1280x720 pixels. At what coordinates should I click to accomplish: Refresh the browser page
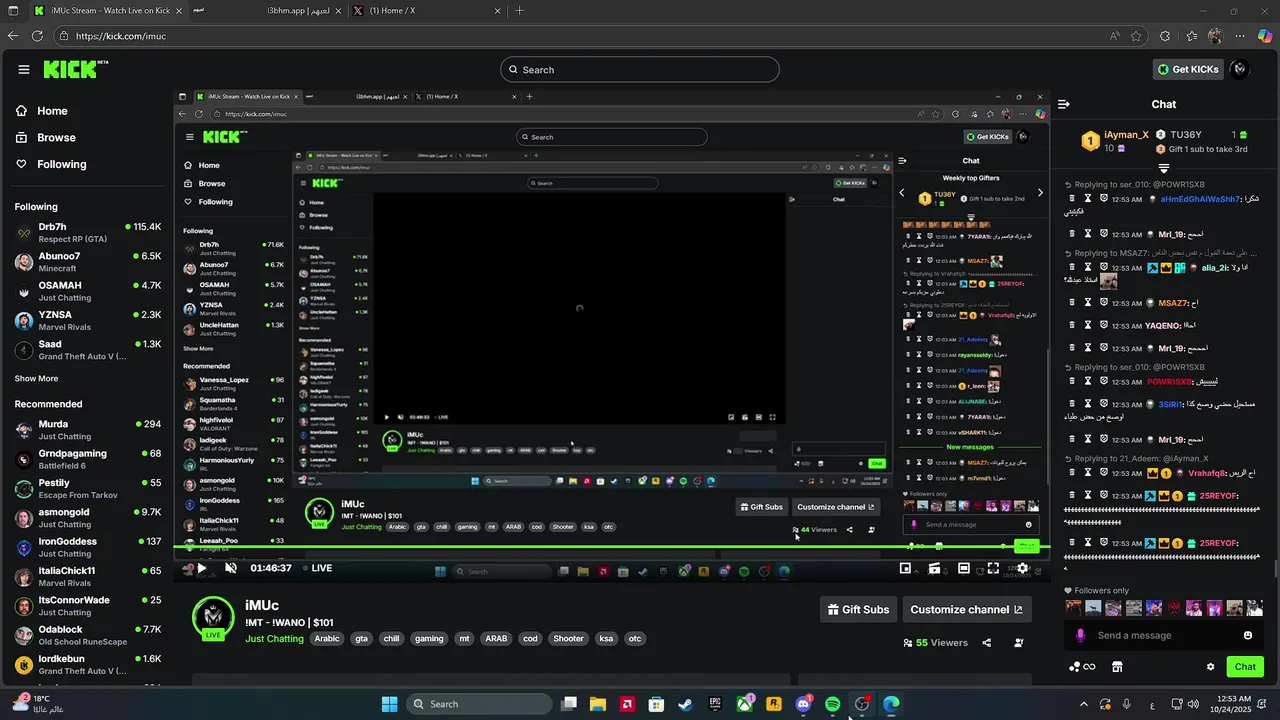37,36
